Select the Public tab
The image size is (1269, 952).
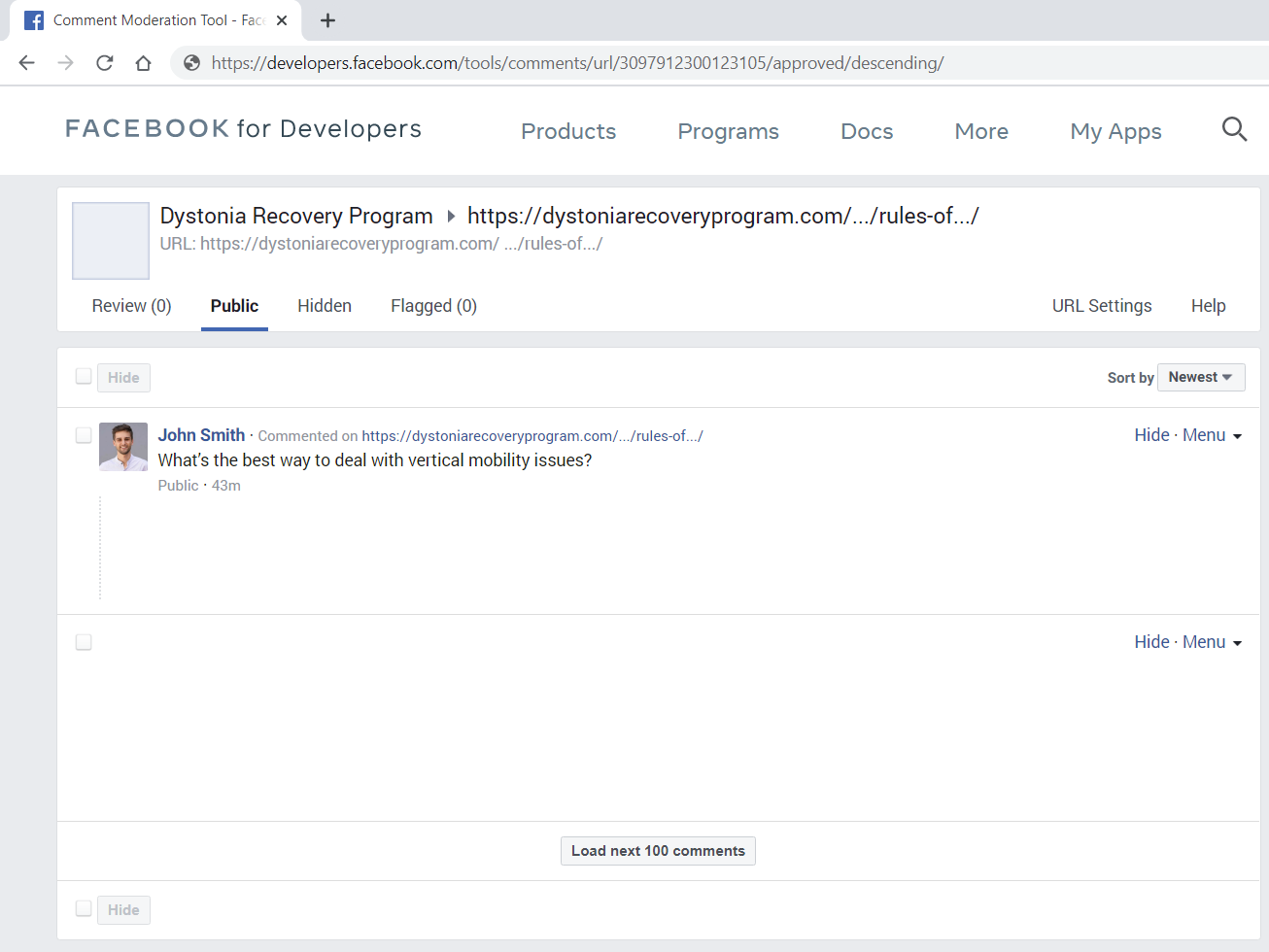234,306
